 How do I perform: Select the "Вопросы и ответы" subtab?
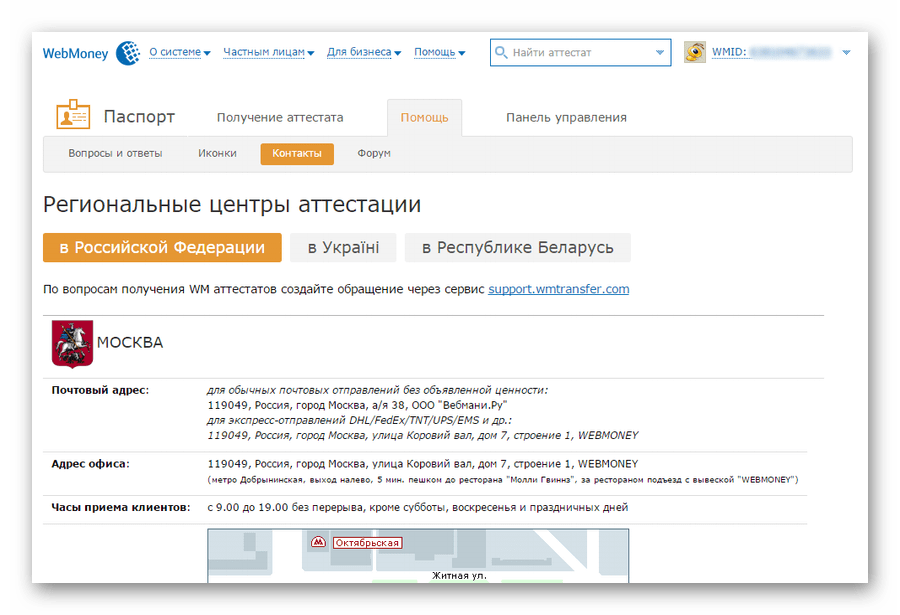(x=115, y=154)
